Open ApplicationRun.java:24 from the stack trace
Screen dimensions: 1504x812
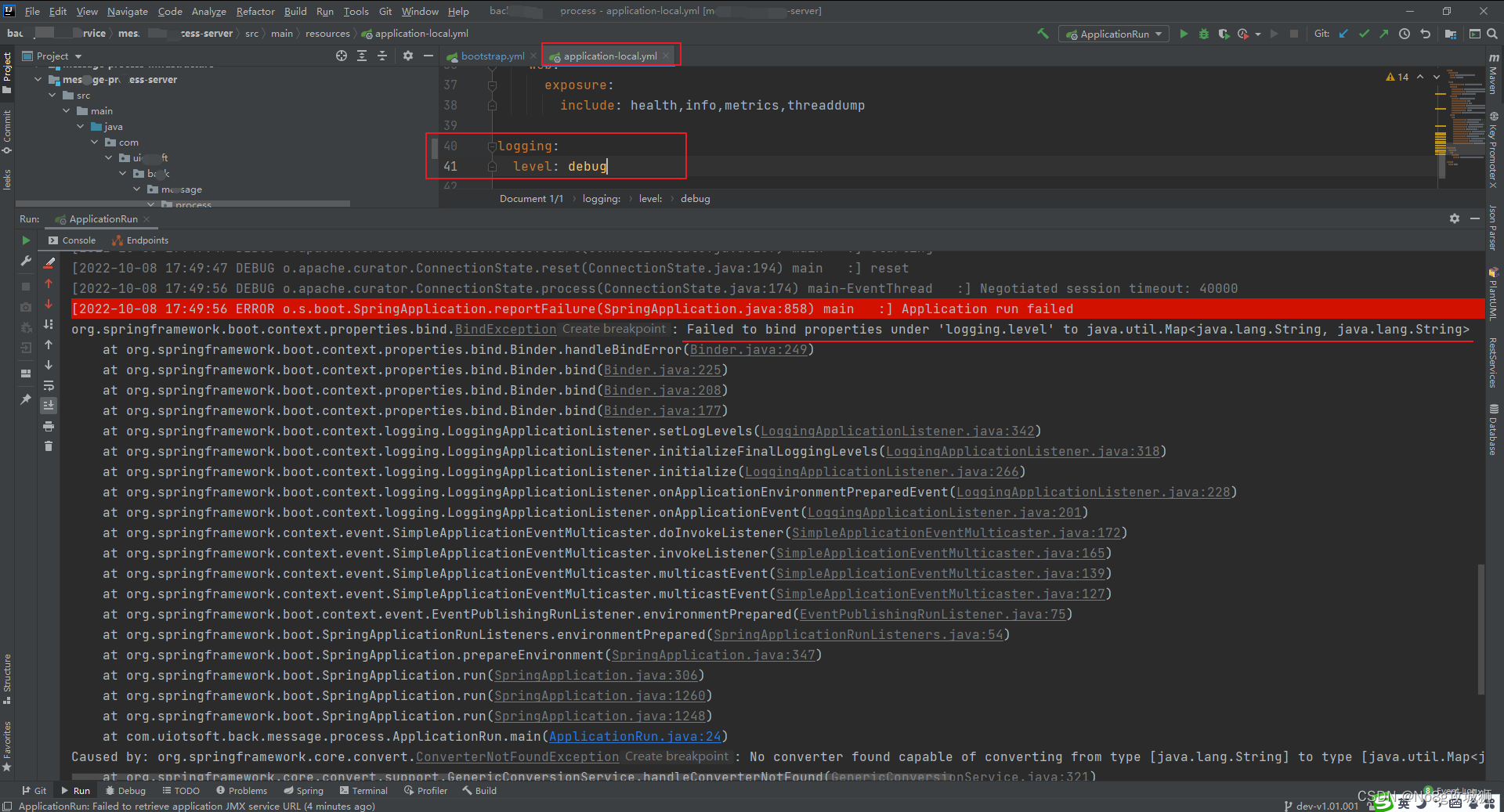(x=636, y=736)
